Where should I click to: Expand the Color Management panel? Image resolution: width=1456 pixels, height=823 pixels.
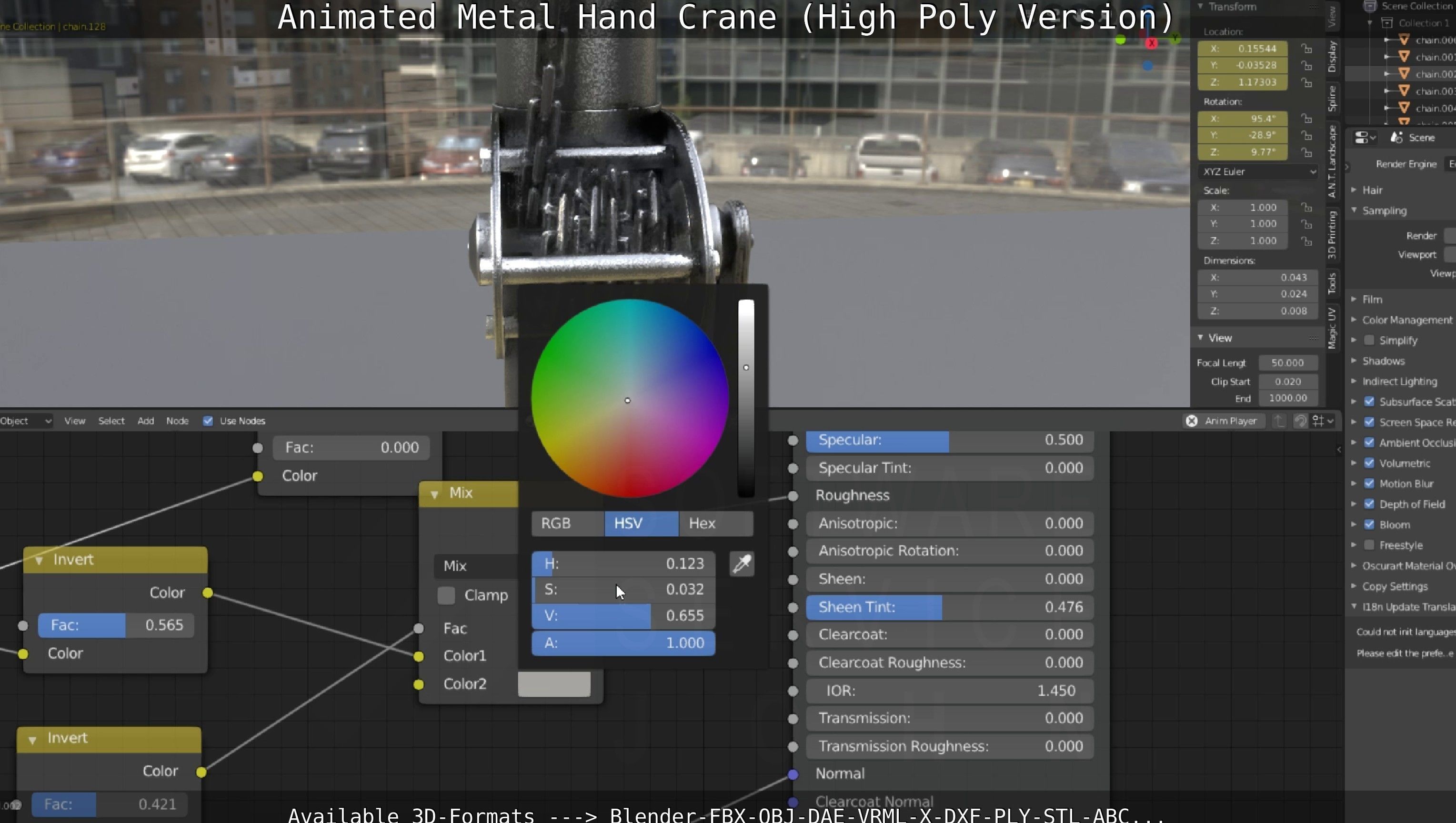tap(1354, 320)
